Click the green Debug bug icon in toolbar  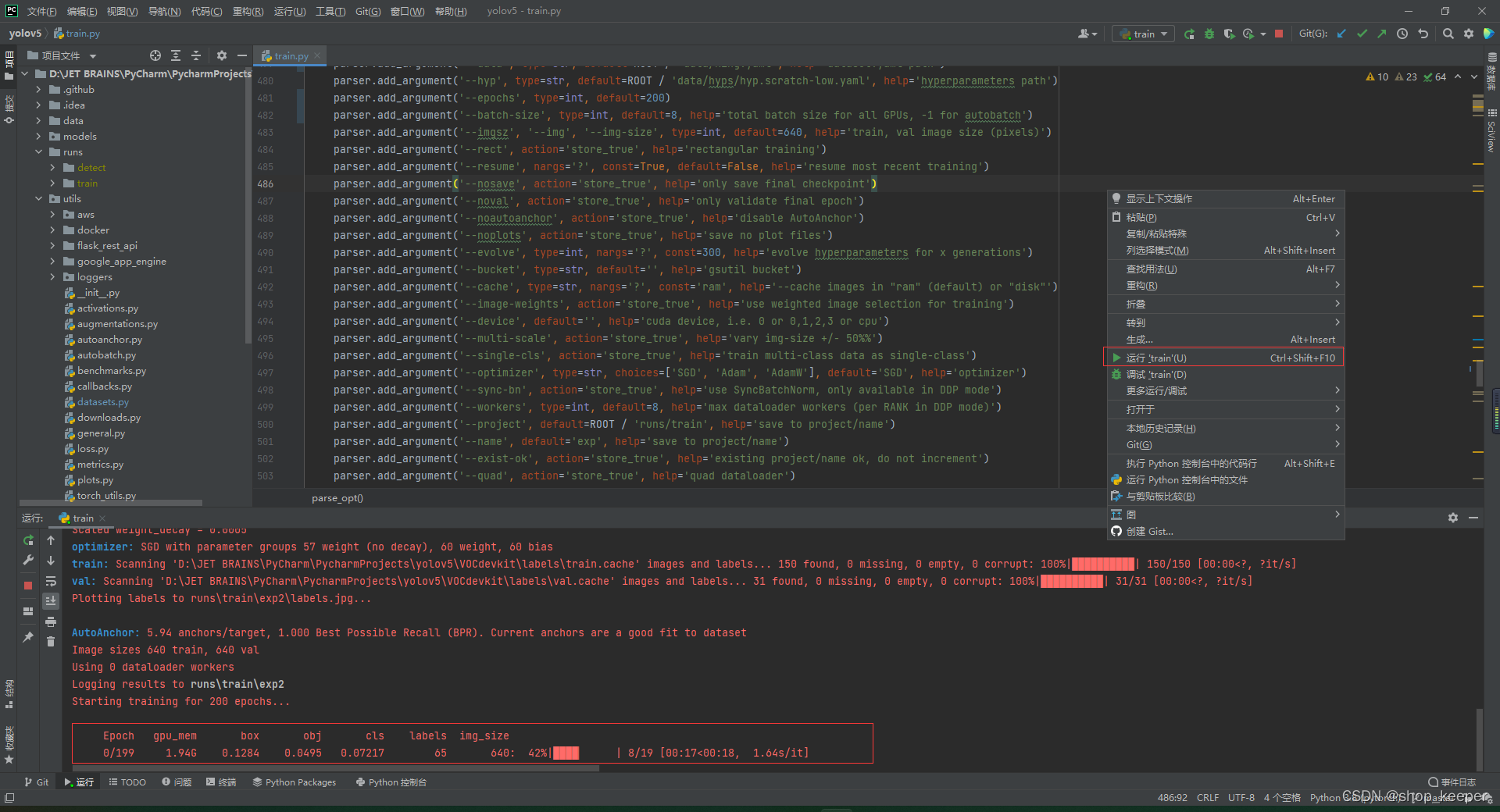coord(1209,34)
